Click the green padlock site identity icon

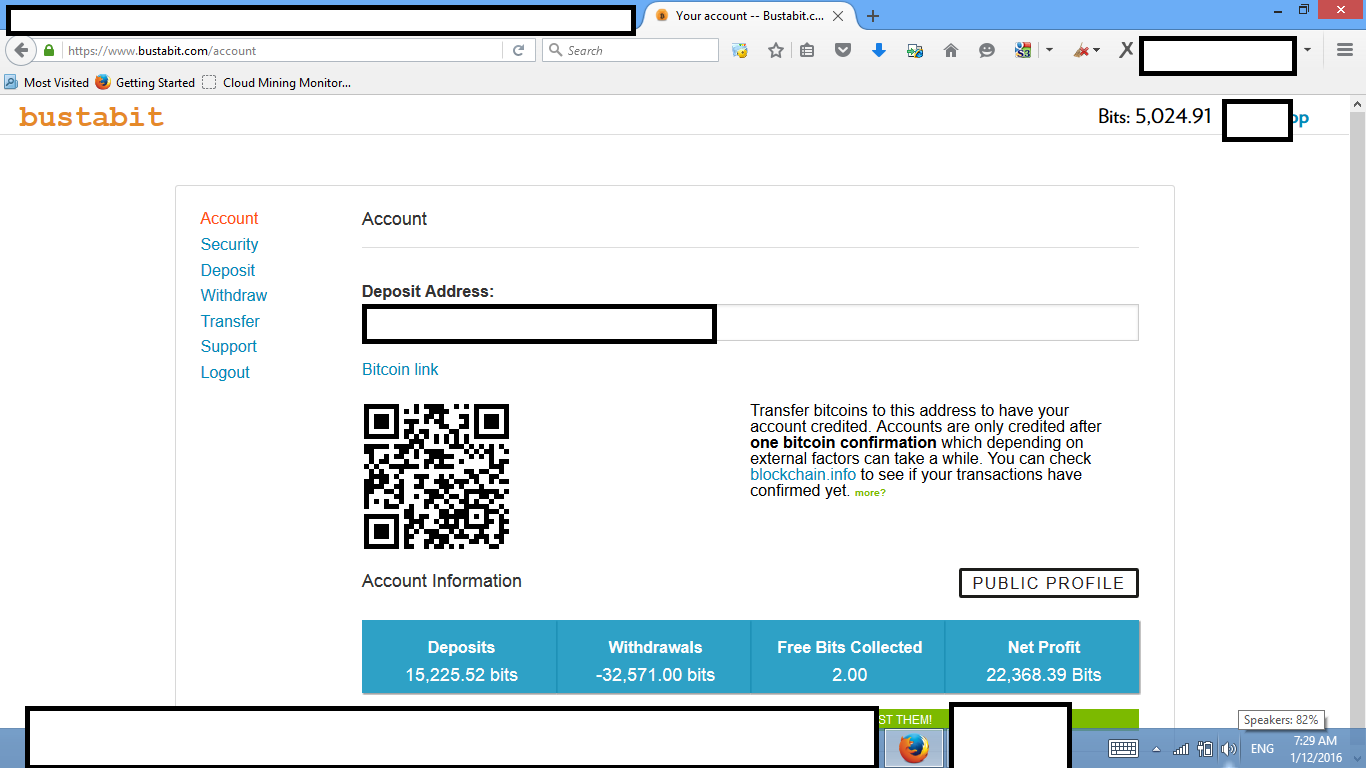click(48, 50)
